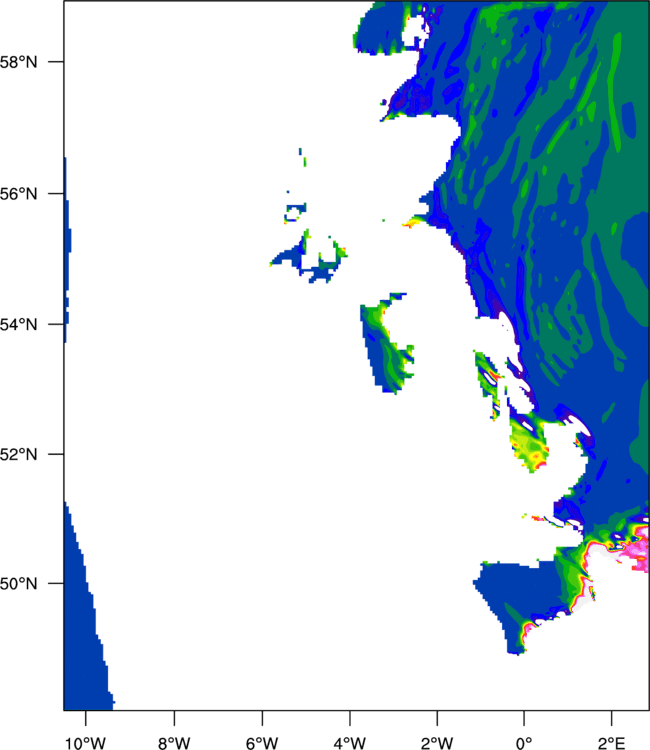Select the small orange patch near 55.5°N 2.5°W
This screenshot has width=650, height=750.
(410, 224)
